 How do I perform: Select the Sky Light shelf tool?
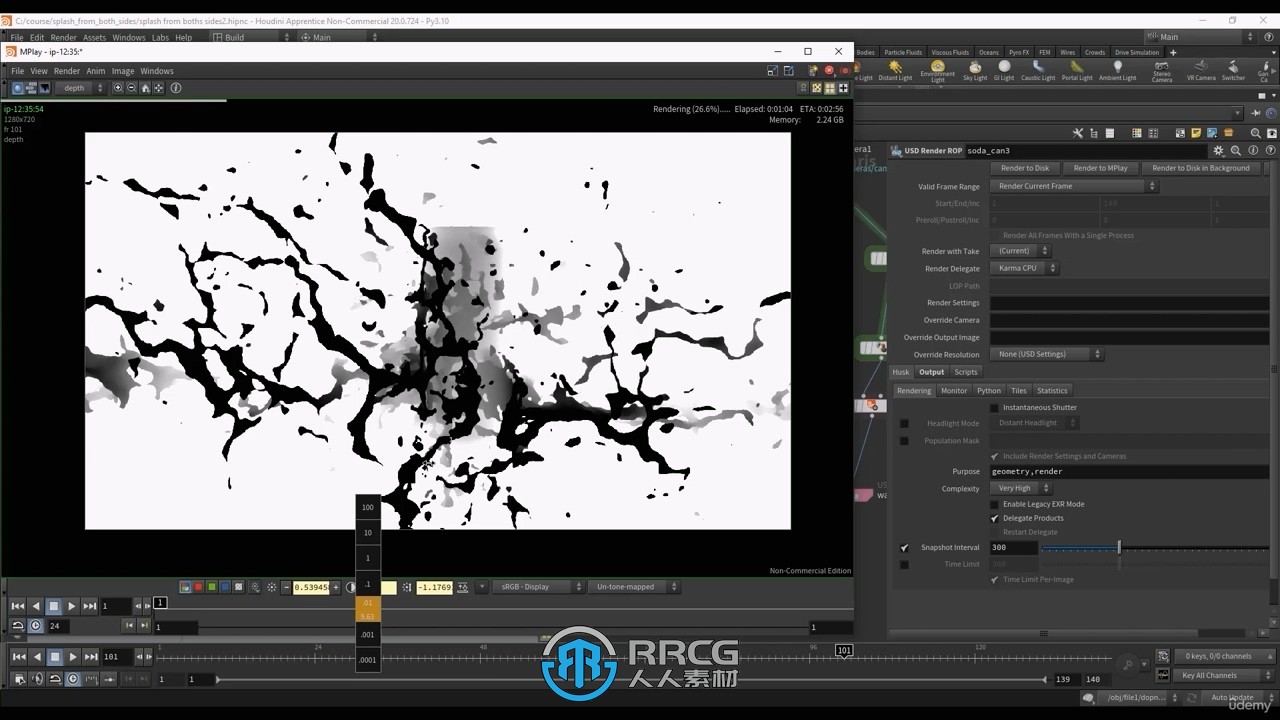(975, 70)
